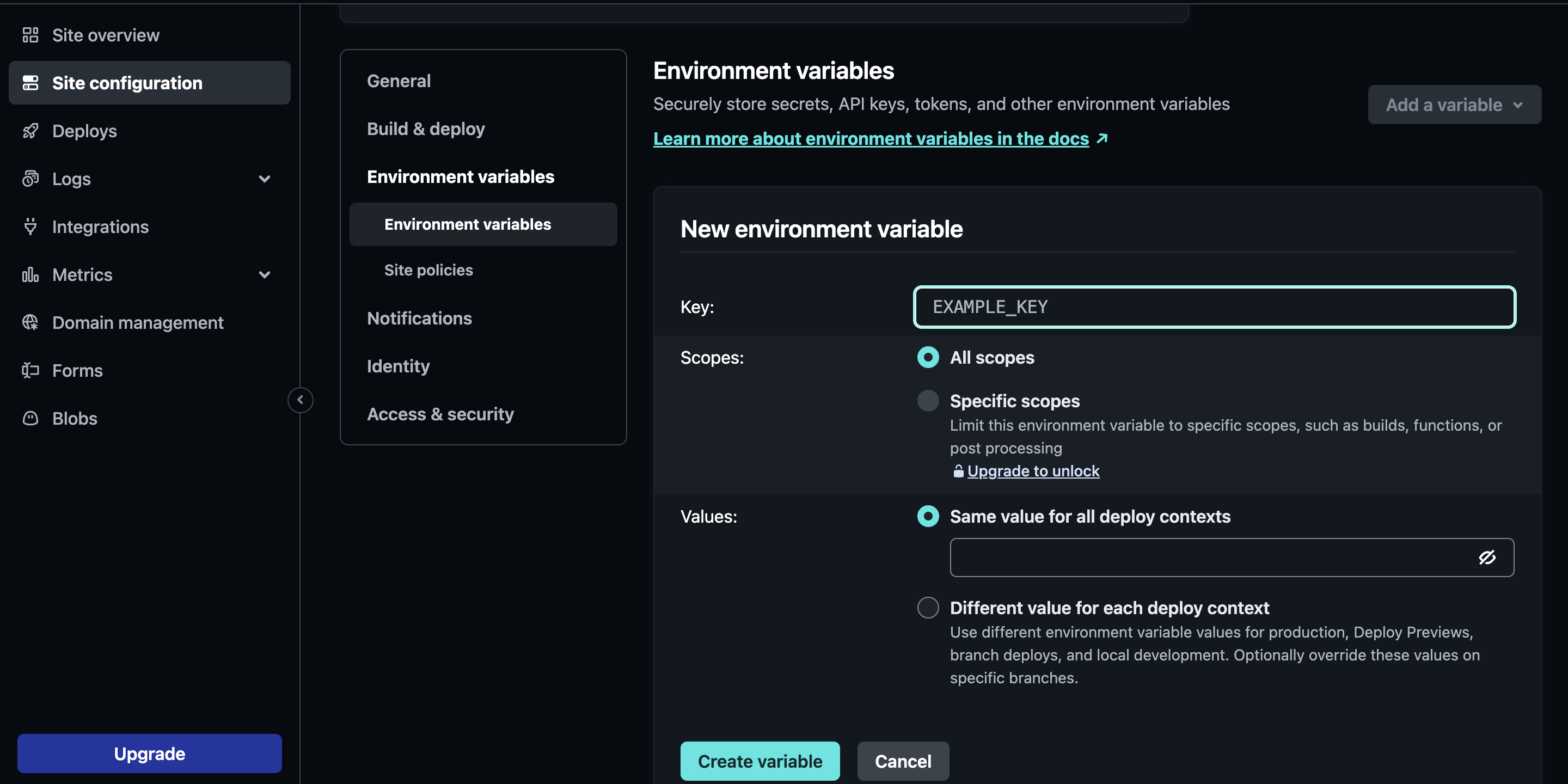
Task: Open Learn more about environment variables docs link
Action: coord(871,139)
